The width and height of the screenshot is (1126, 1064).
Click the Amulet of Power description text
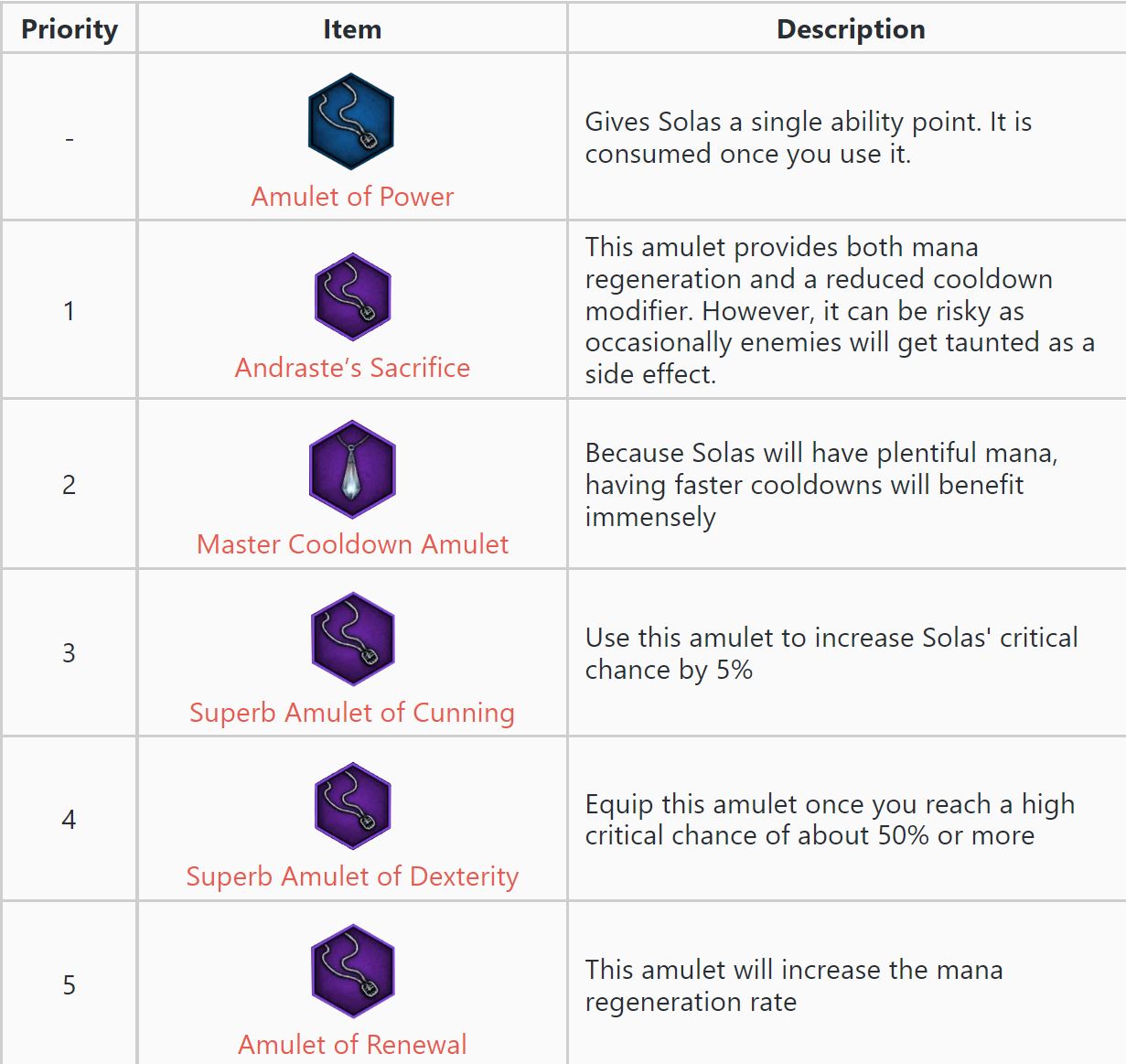pos(808,137)
